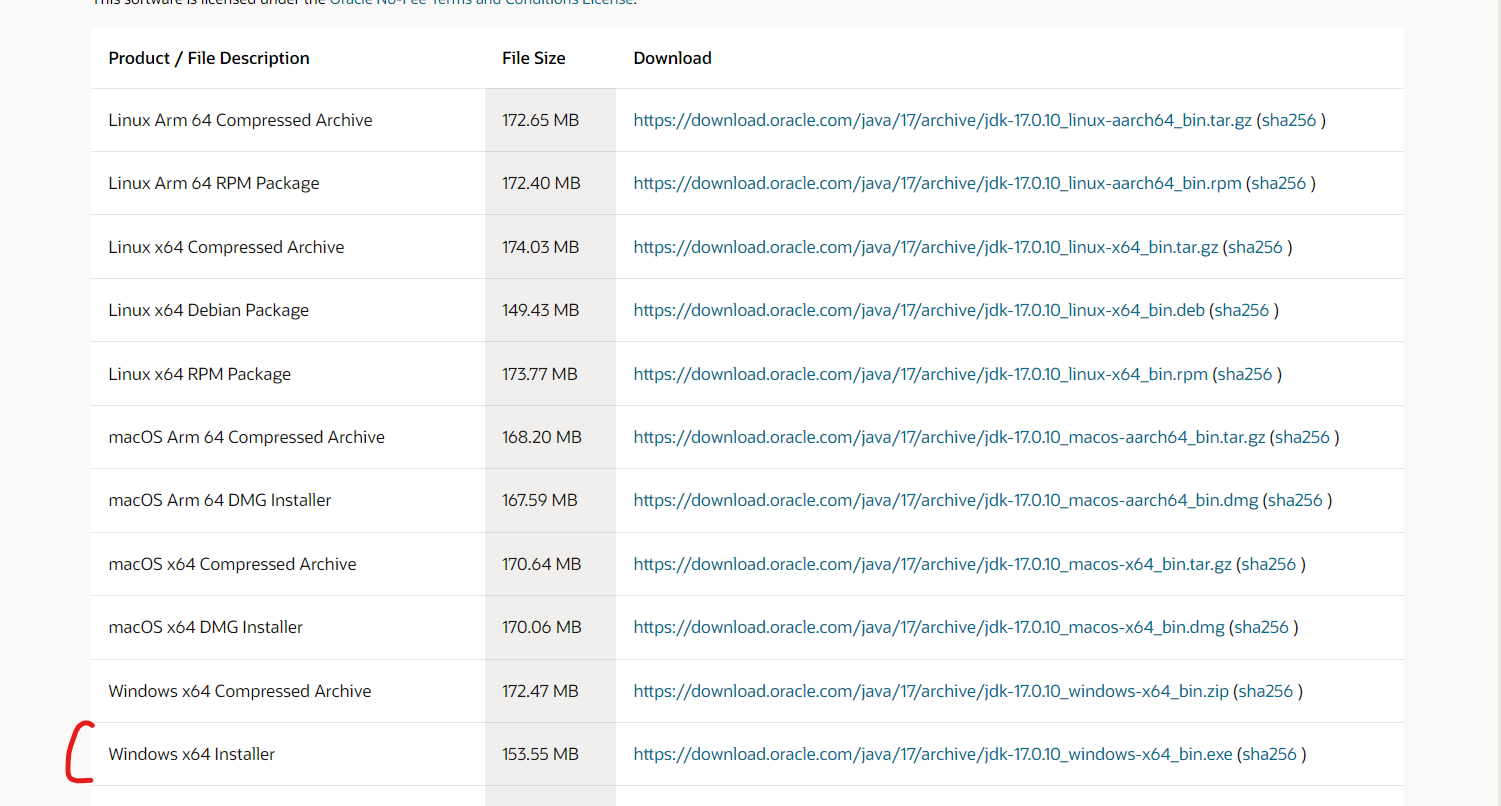Click the 170.64 MB file size
This screenshot has width=1501, height=806.
pyautogui.click(x=542, y=564)
